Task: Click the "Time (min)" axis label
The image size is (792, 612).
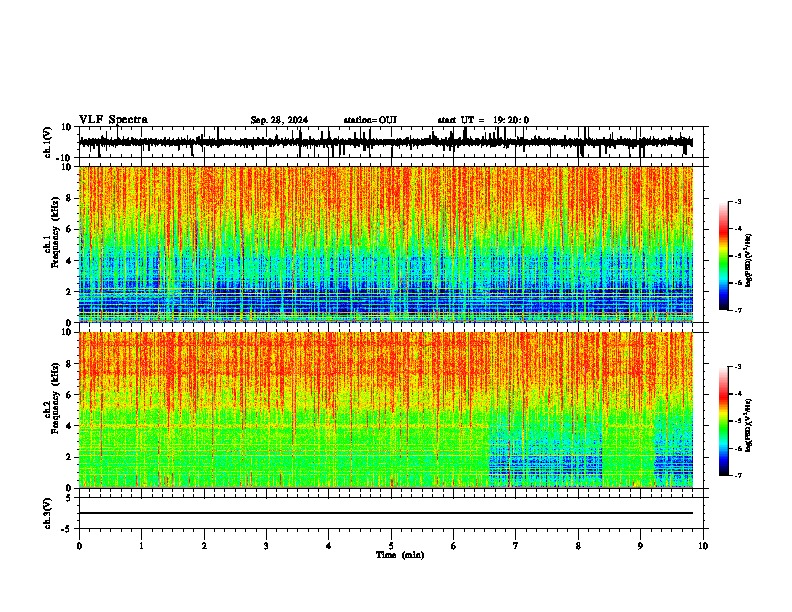Action: tap(400, 555)
